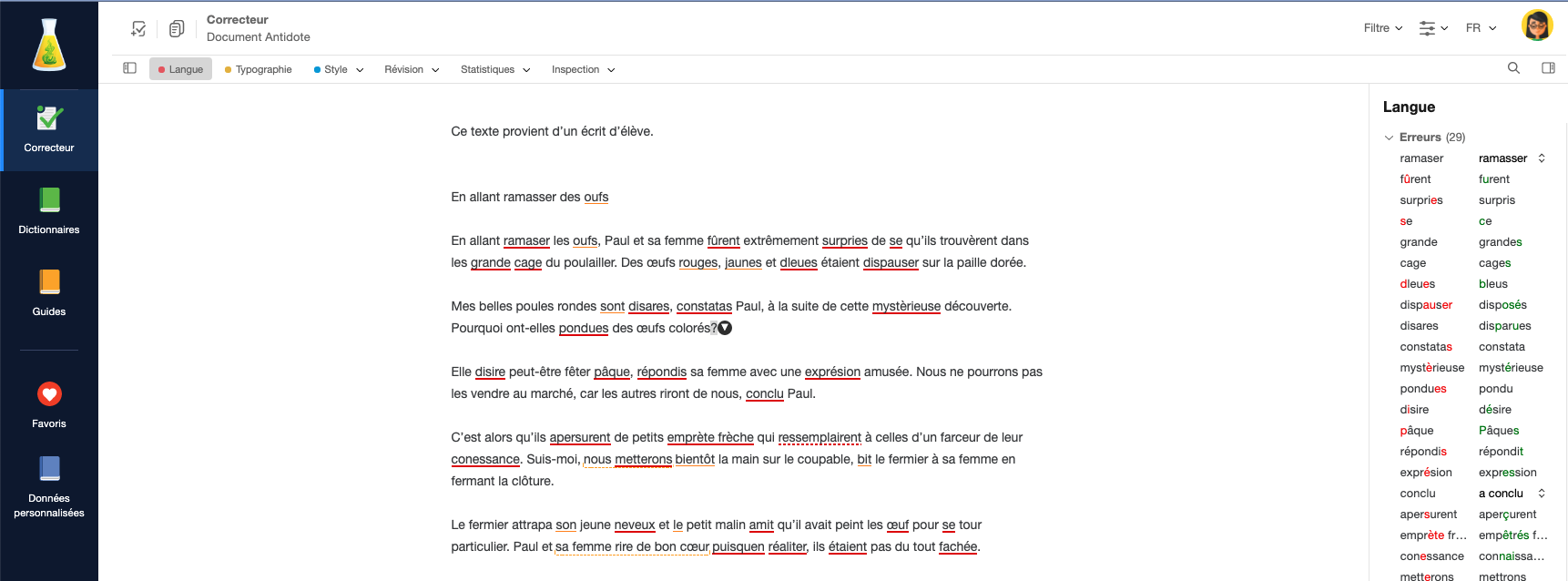Image resolution: width=1568 pixels, height=581 pixels.
Task: Open Données personnalisées blue book icon
Action: (49, 469)
